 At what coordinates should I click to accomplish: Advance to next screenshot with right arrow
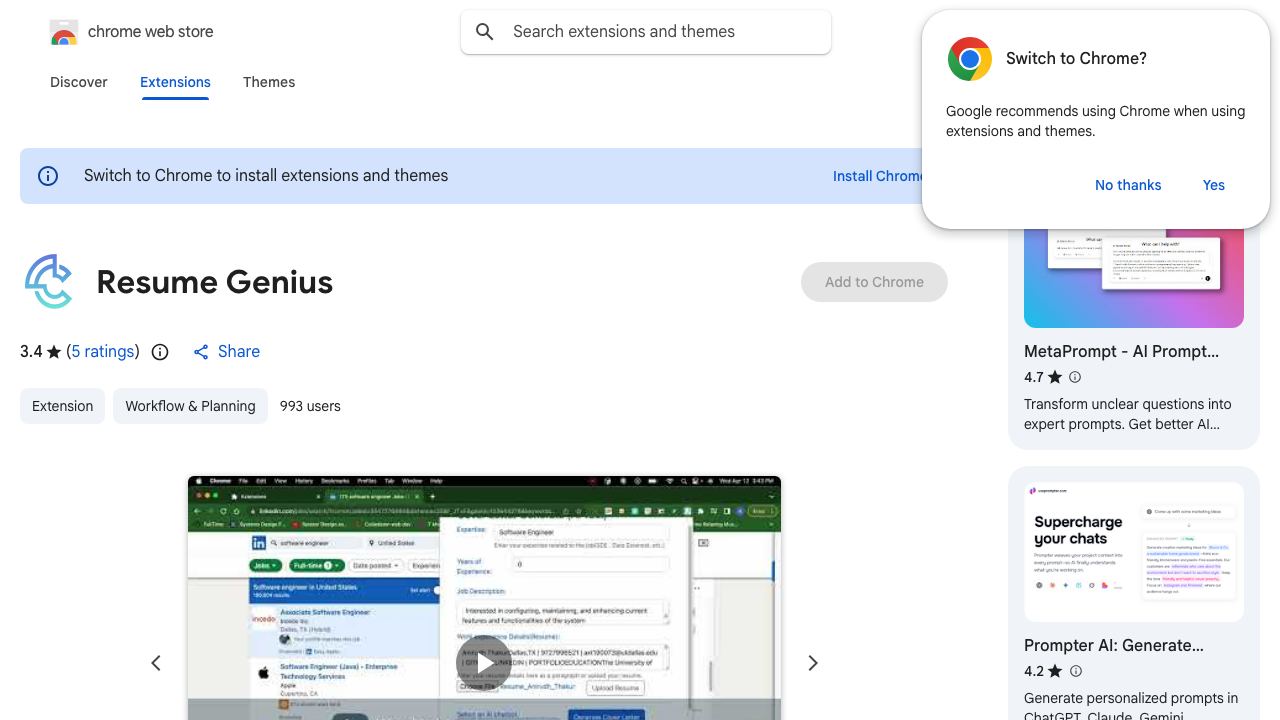click(x=813, y=663)
